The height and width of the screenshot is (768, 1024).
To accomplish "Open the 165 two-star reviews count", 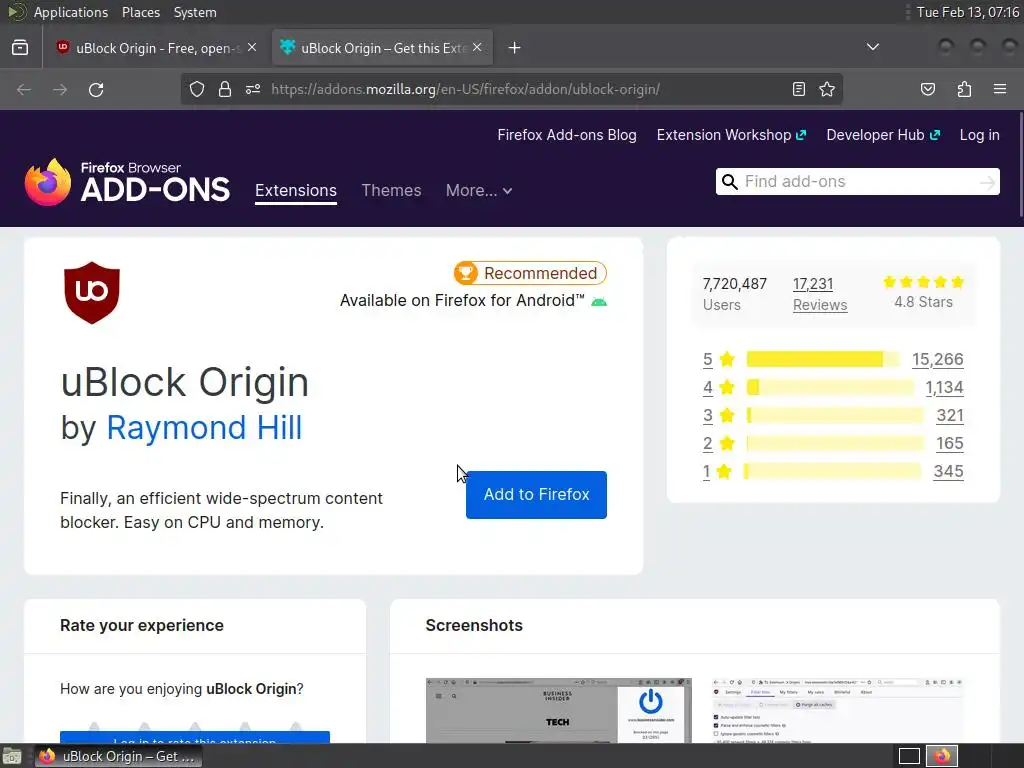I will [x=950, y=443].
